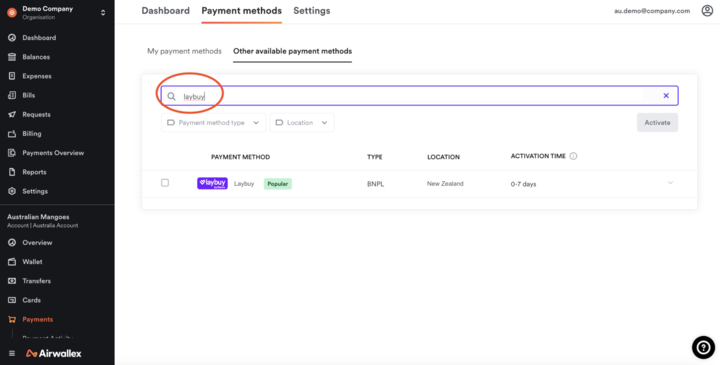Go to Dashboard top tab
Viewport: 720px width, 365px height.
(165, 11)
